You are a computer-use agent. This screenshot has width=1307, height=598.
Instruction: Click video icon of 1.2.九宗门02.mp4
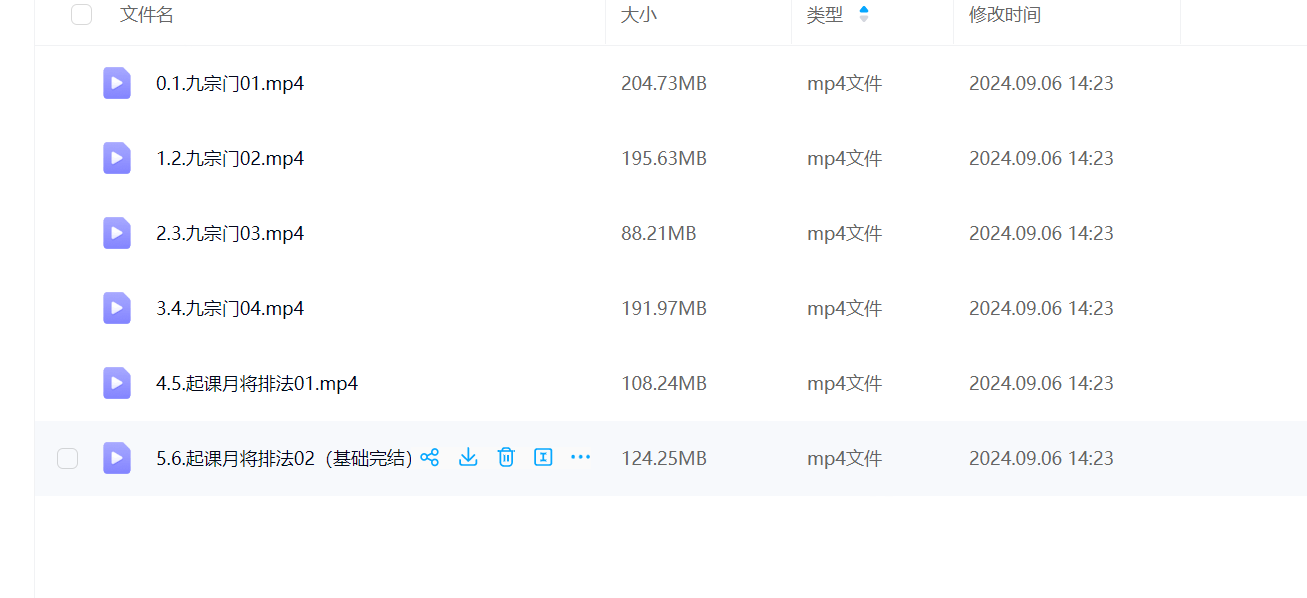117,158
